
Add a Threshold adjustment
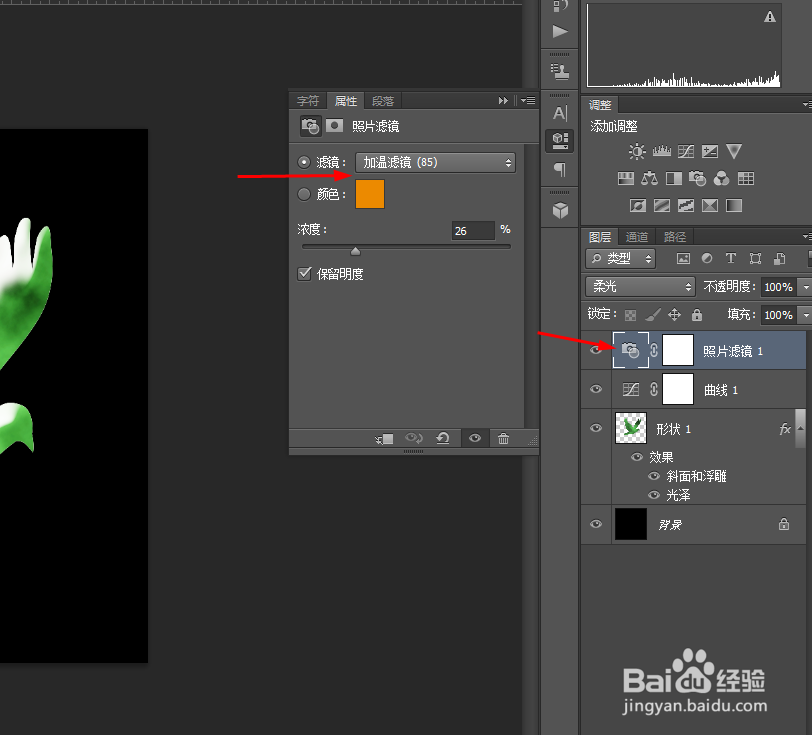pos(686,206)
